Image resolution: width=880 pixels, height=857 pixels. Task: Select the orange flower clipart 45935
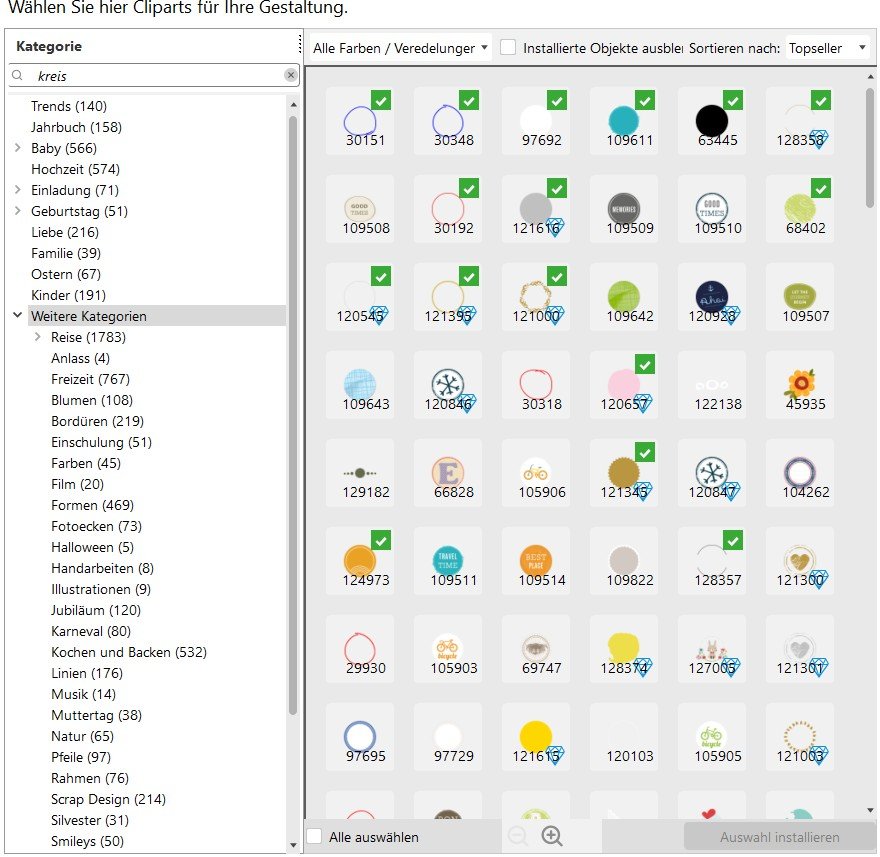[x=800, y=385]
